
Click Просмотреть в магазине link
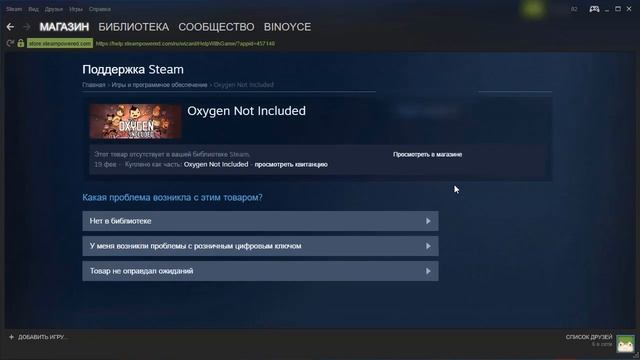click(x=428, y=154)
